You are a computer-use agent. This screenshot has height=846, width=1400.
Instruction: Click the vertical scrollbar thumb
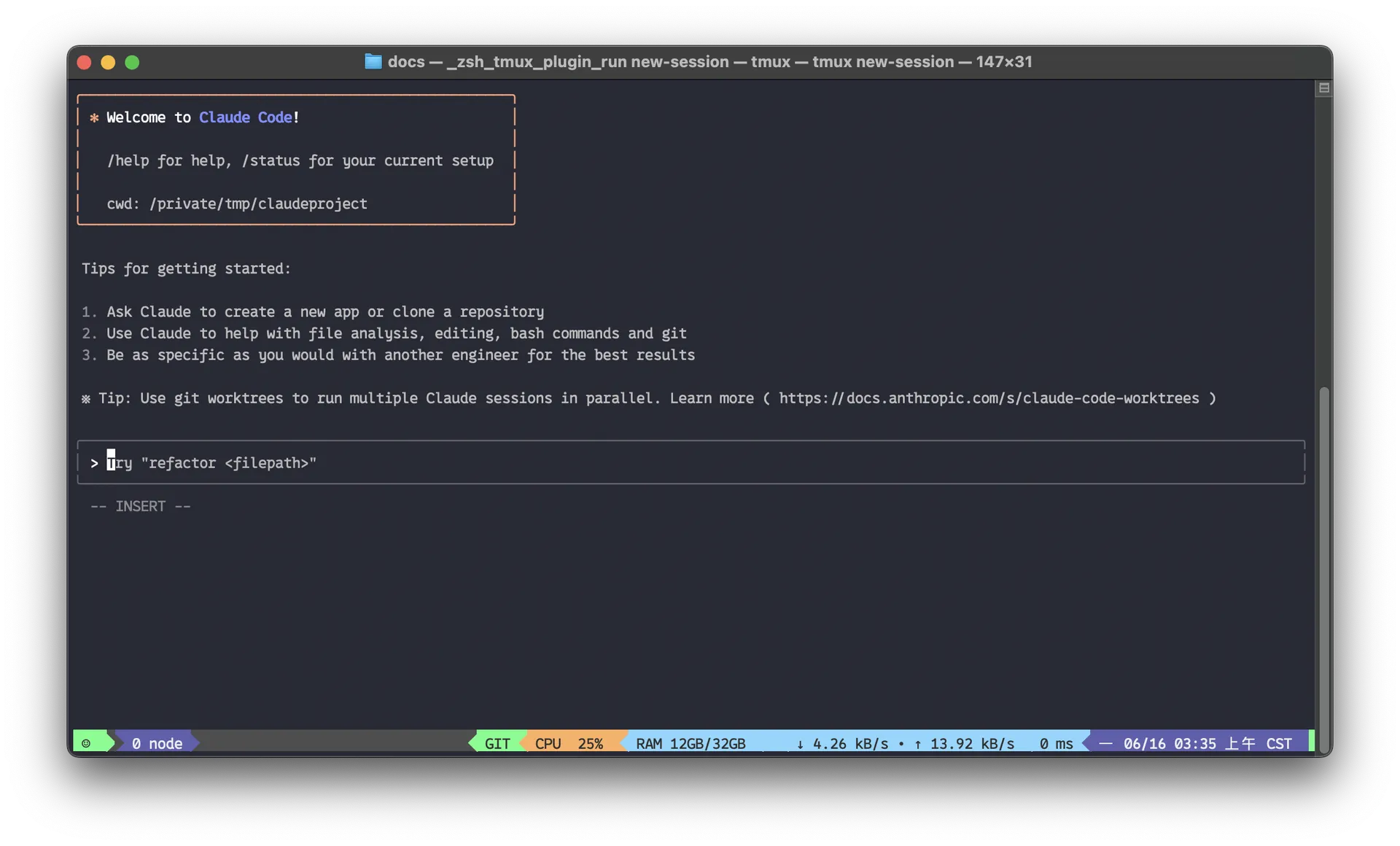click(x=1324, y=569)
